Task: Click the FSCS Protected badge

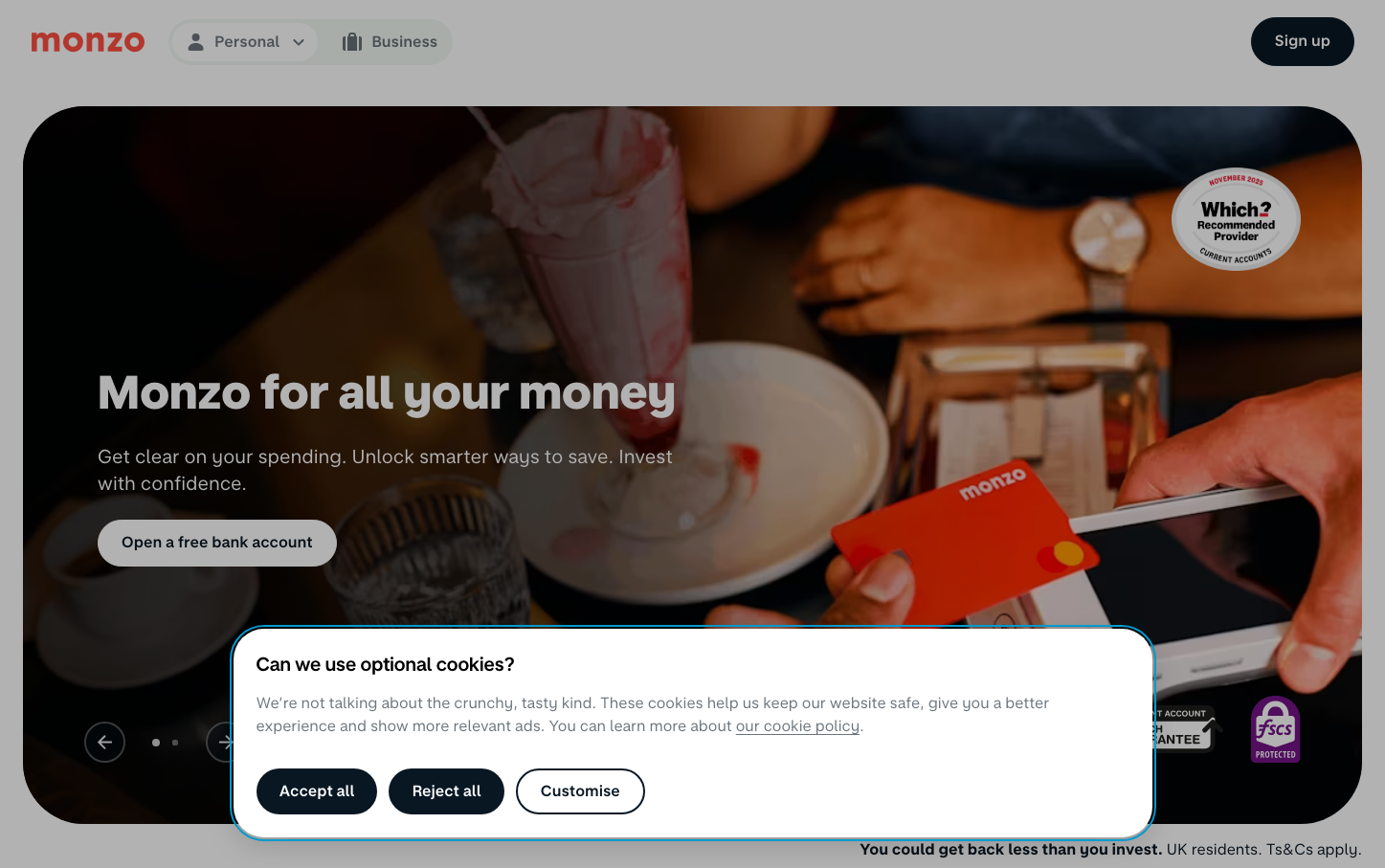Action: [1275, 729]
